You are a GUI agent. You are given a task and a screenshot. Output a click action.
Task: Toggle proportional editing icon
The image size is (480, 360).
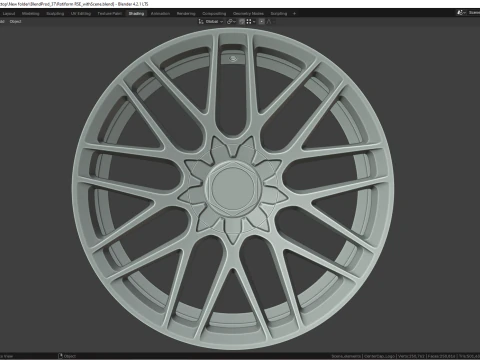262,22
